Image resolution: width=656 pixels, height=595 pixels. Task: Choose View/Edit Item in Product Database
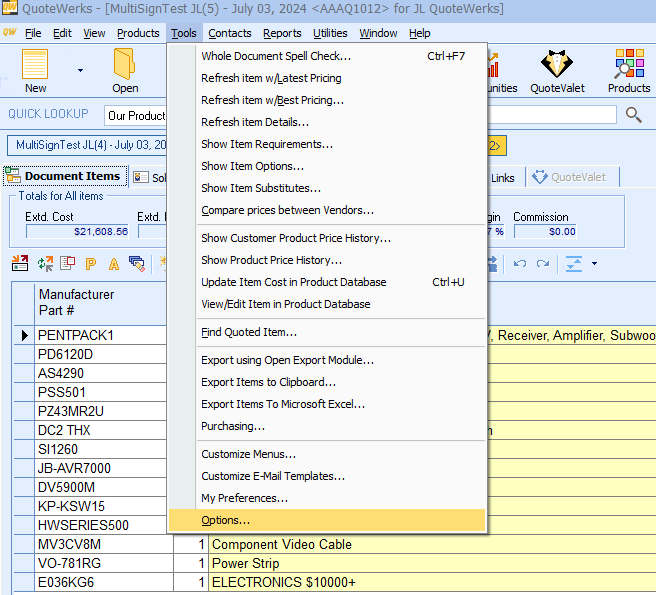(x=327, y=304)
